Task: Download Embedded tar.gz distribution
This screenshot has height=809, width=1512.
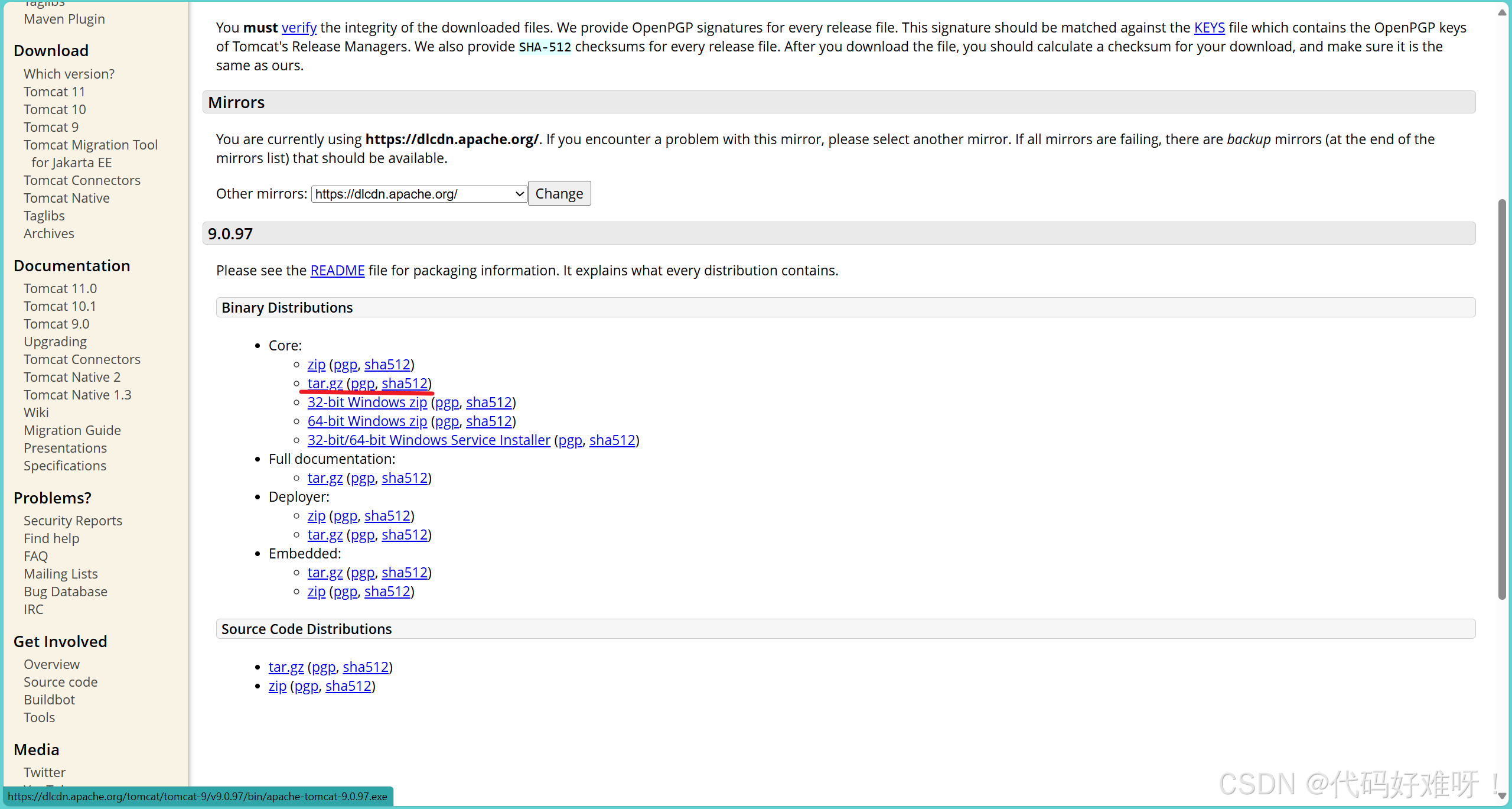Action: (325, 573)
